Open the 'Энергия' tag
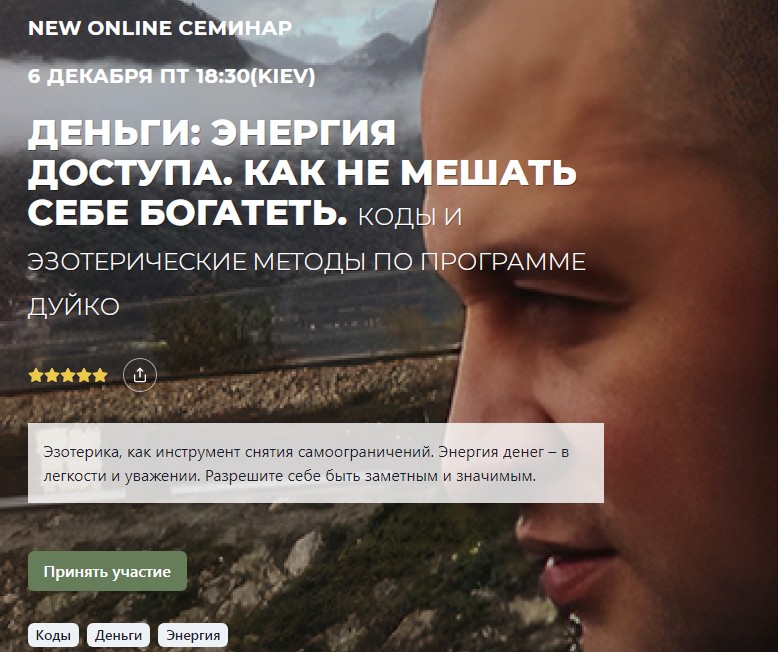This screenshot has width=778, height=652. click(x=193, y=635)
